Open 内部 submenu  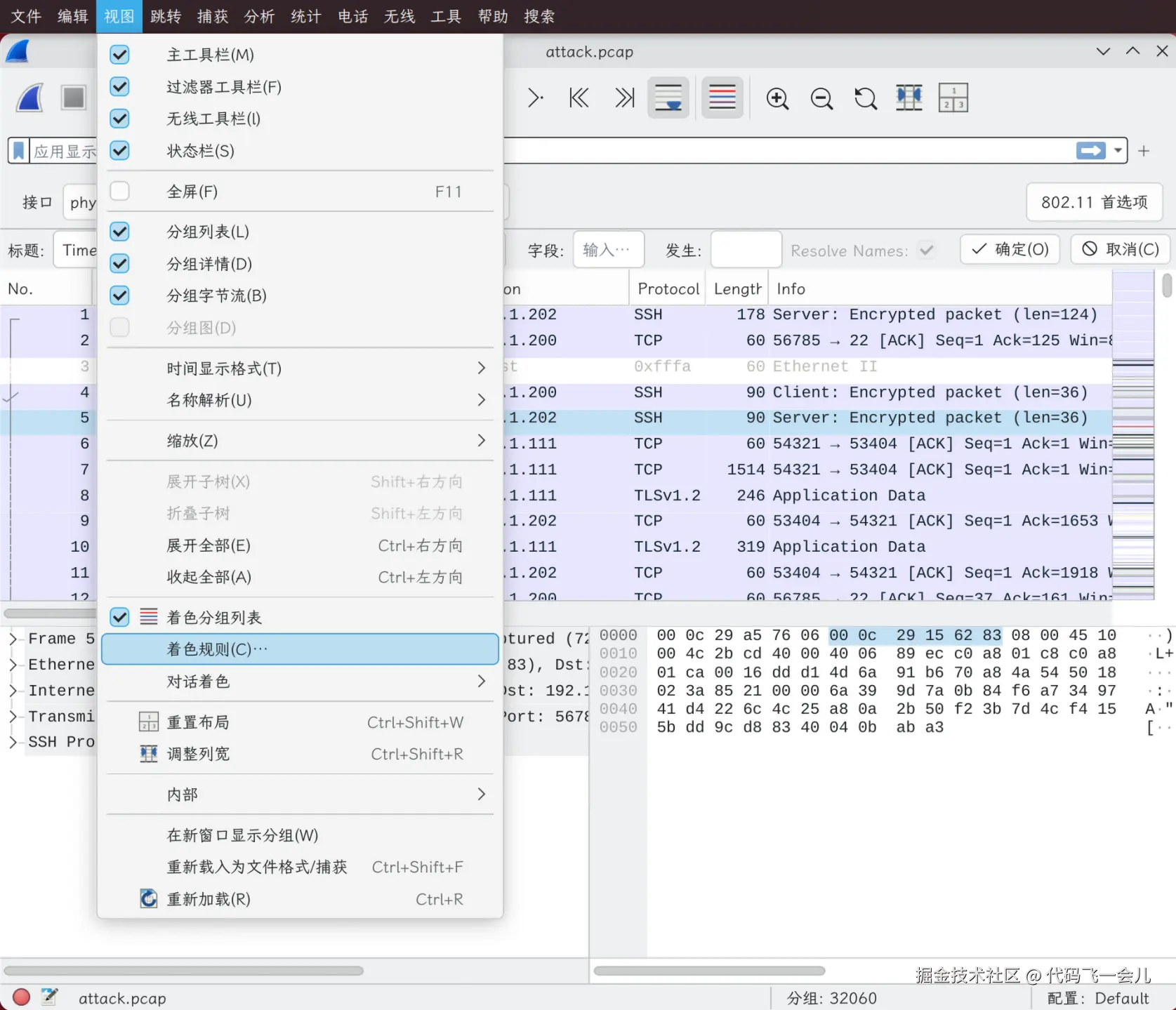click(x=300, y=795)
